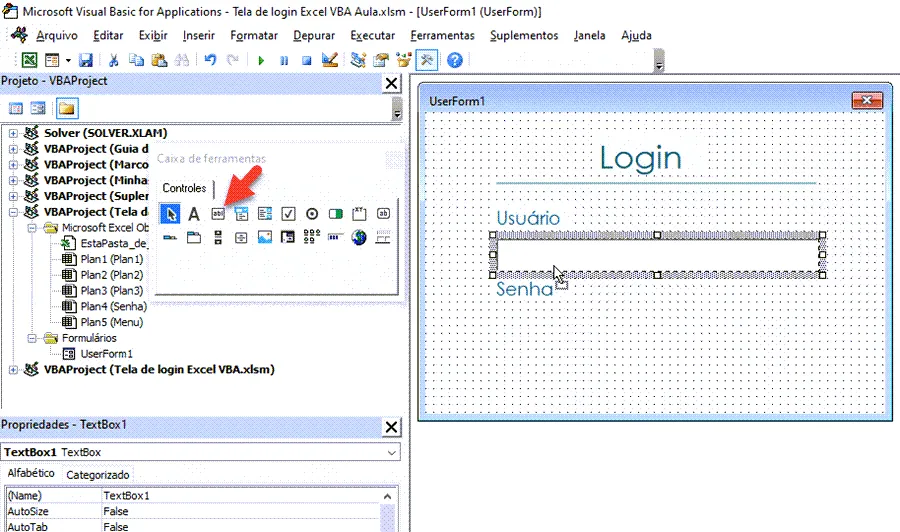
Task: Choose the ToggleButton control tool
Action: point(335,214)
